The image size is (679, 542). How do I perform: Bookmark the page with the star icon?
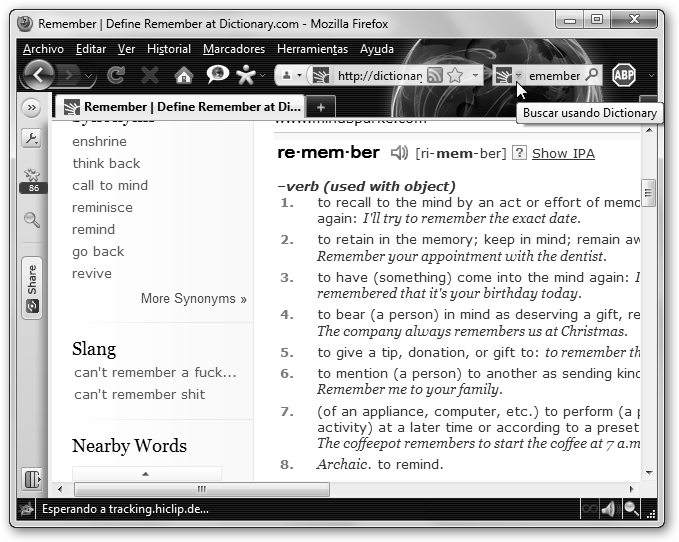[x=455, y=75]
